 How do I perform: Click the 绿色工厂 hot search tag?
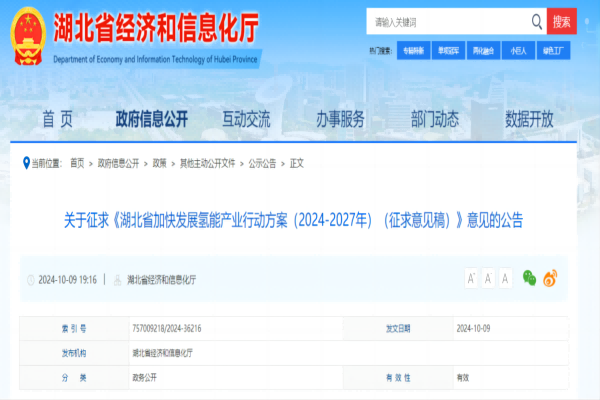pyautogui.click(x=553, y=49)
